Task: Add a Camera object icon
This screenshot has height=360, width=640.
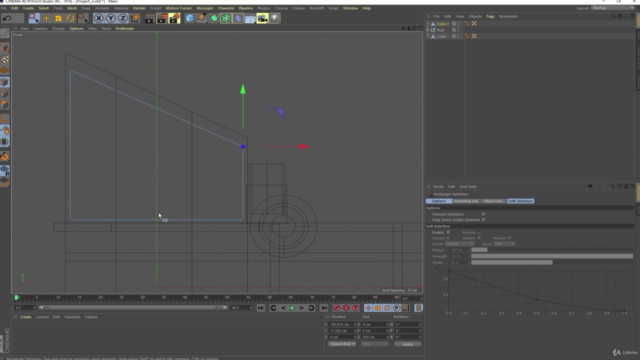Action: tap(262, 18)
